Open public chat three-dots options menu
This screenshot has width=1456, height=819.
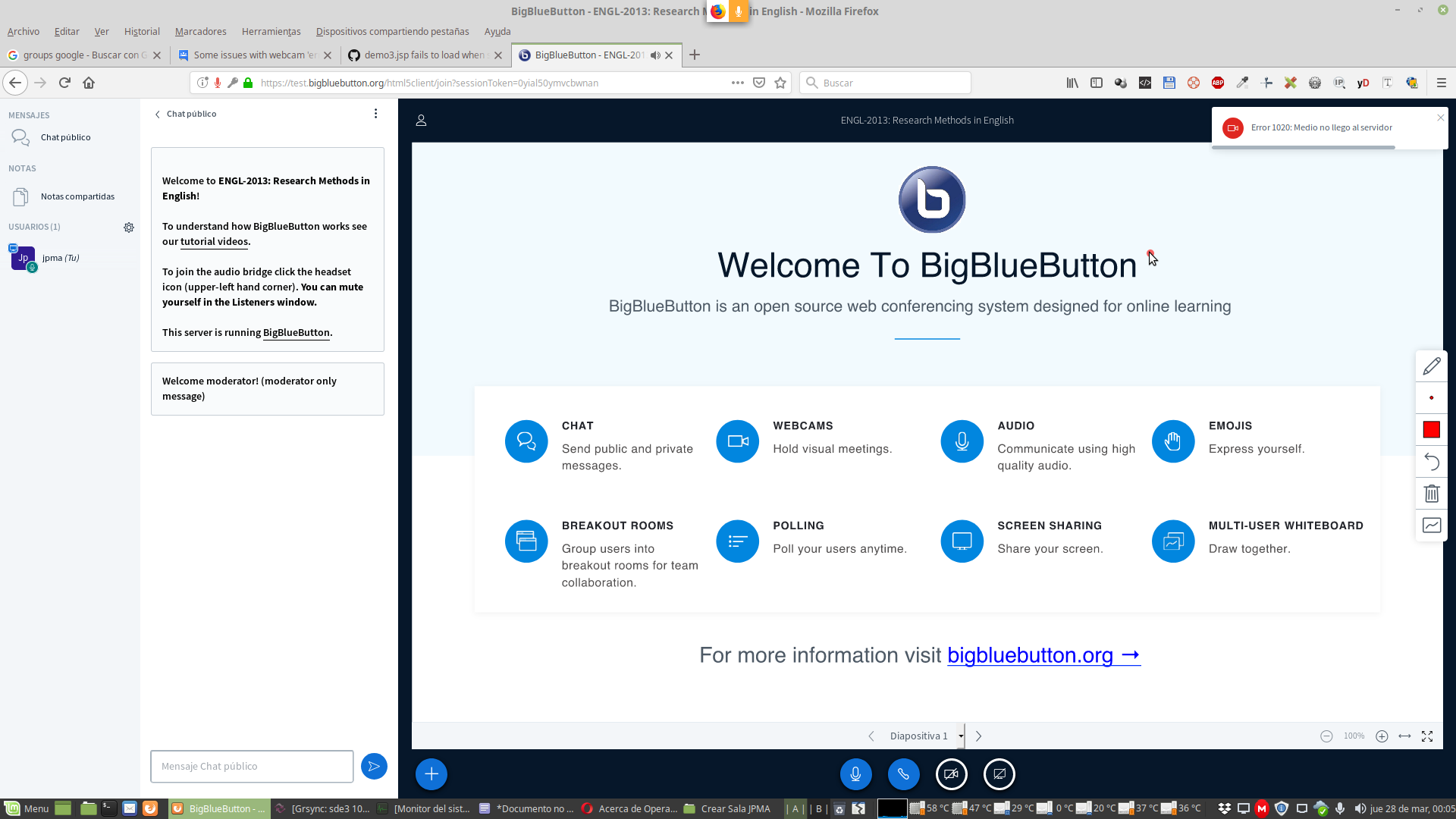(375, 114)
